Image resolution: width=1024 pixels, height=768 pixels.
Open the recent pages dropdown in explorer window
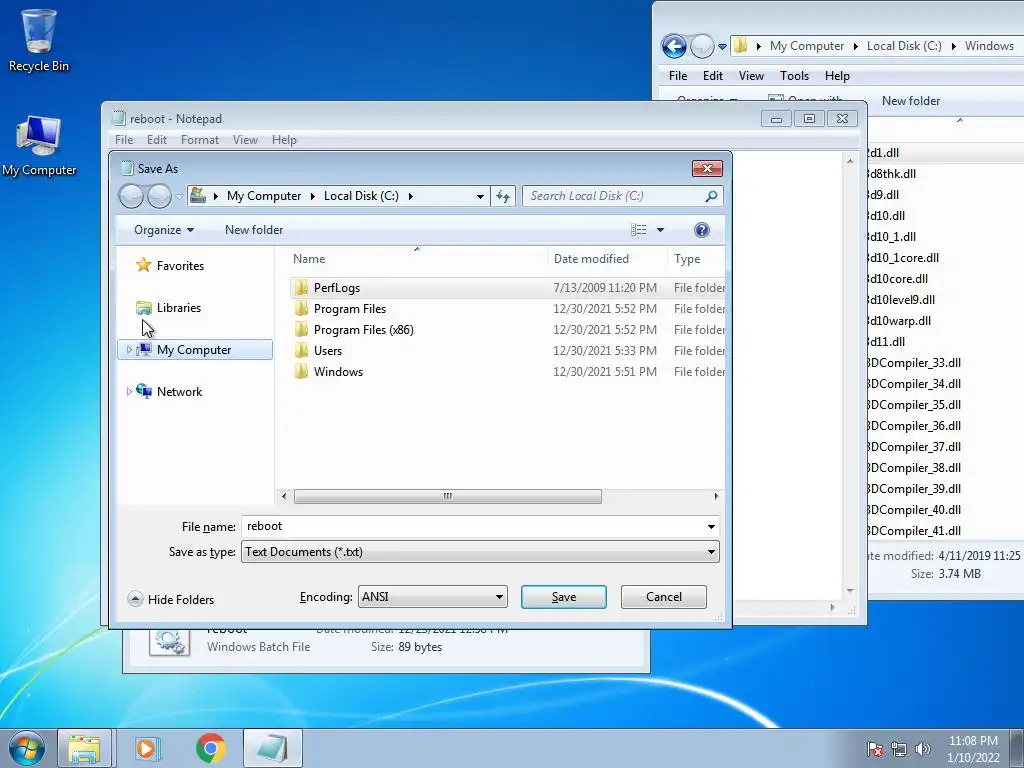click(x=722, y=47)
